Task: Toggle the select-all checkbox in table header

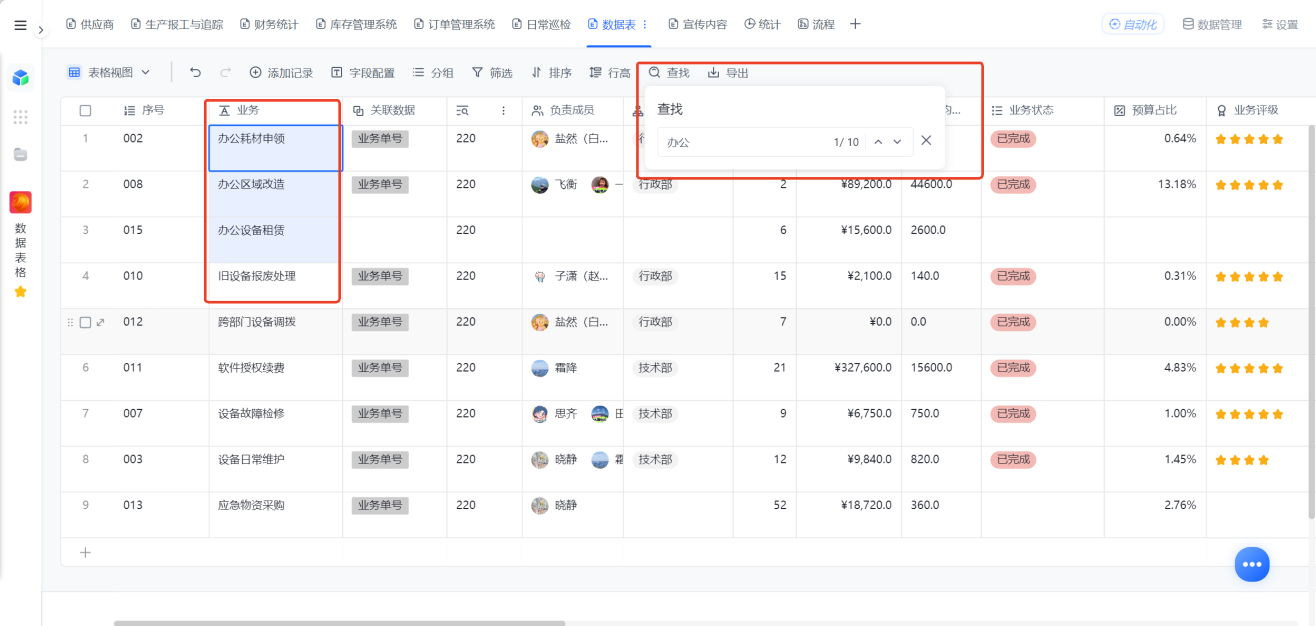Action: 85,111
